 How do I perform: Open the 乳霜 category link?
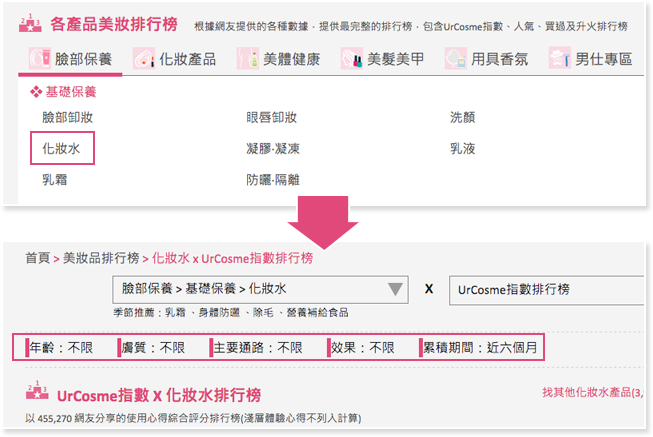tap(55, 180)
